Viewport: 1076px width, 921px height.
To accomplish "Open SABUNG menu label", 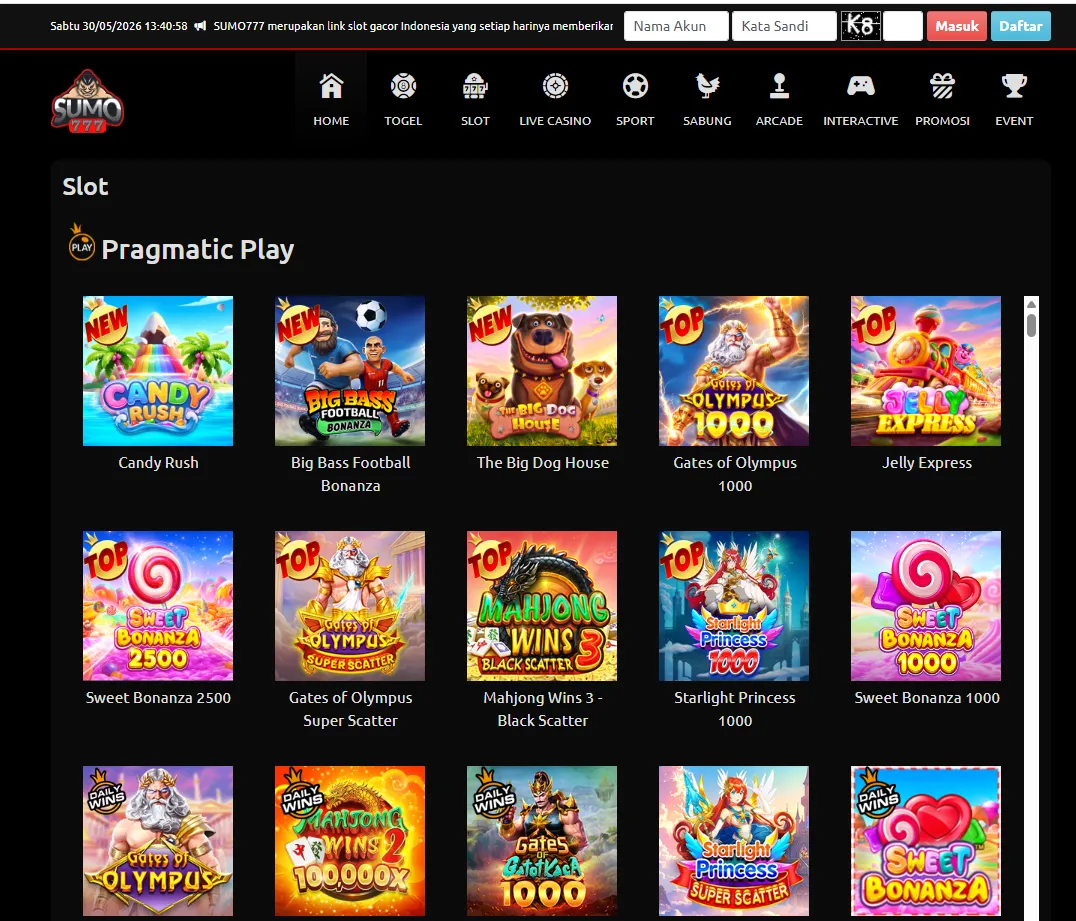I will 707,121.
